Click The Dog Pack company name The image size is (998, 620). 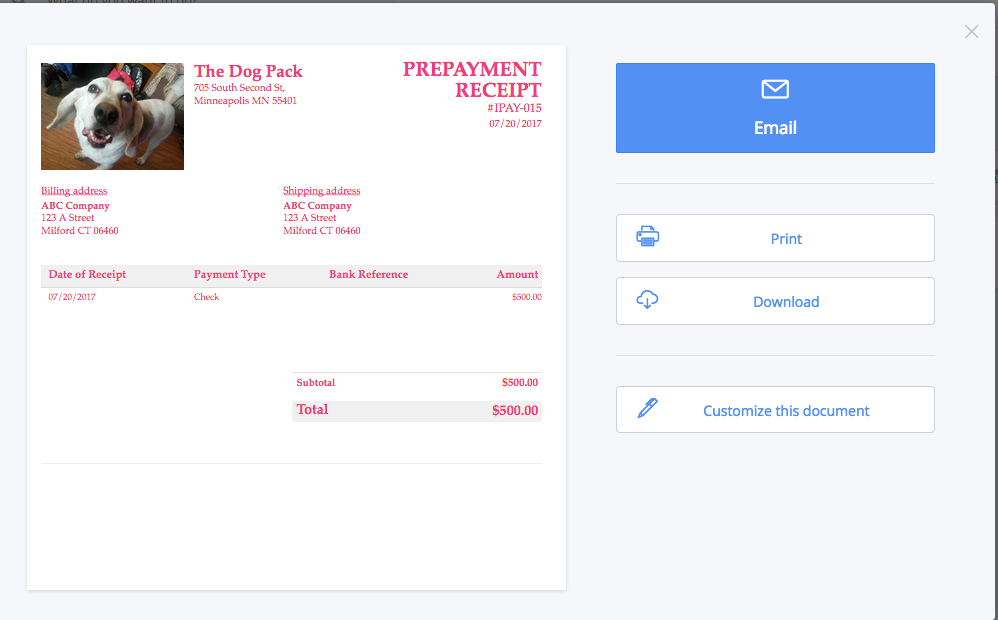(248, 71)
